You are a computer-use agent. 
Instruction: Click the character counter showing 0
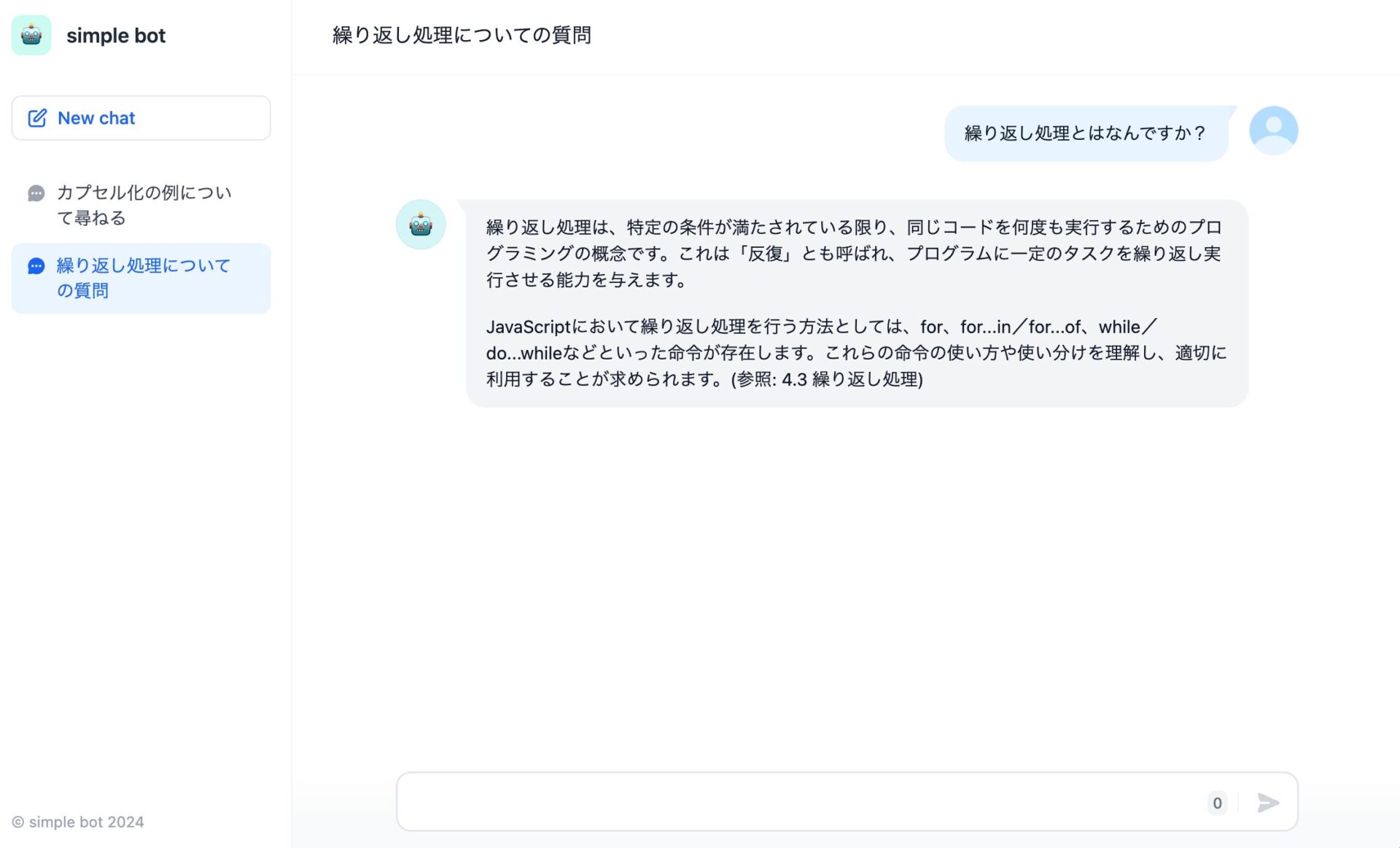[1217, 803]
